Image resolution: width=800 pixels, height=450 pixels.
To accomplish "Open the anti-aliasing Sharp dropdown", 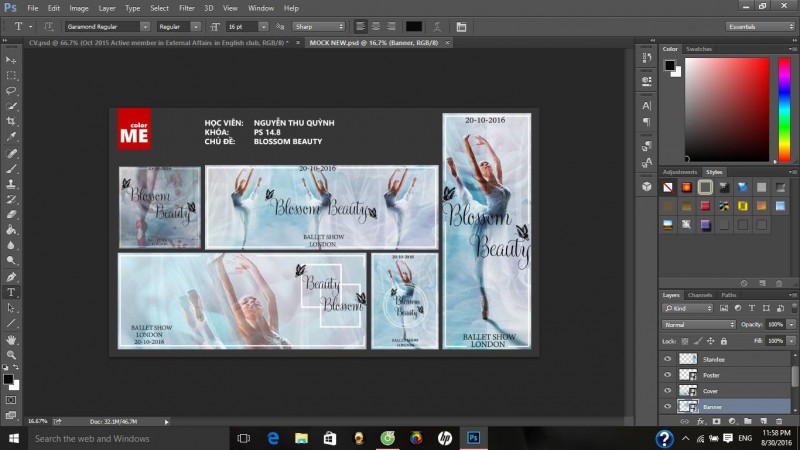I will click(318, 27).
